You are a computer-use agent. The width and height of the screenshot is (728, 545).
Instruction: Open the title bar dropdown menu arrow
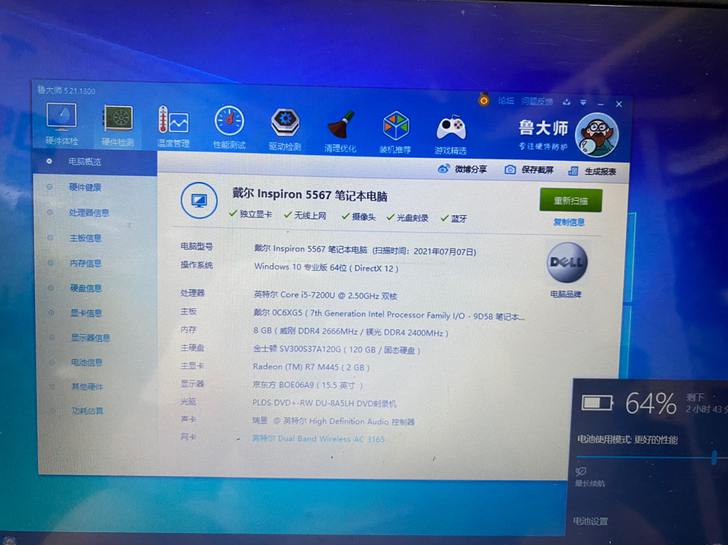pos(583,102)
